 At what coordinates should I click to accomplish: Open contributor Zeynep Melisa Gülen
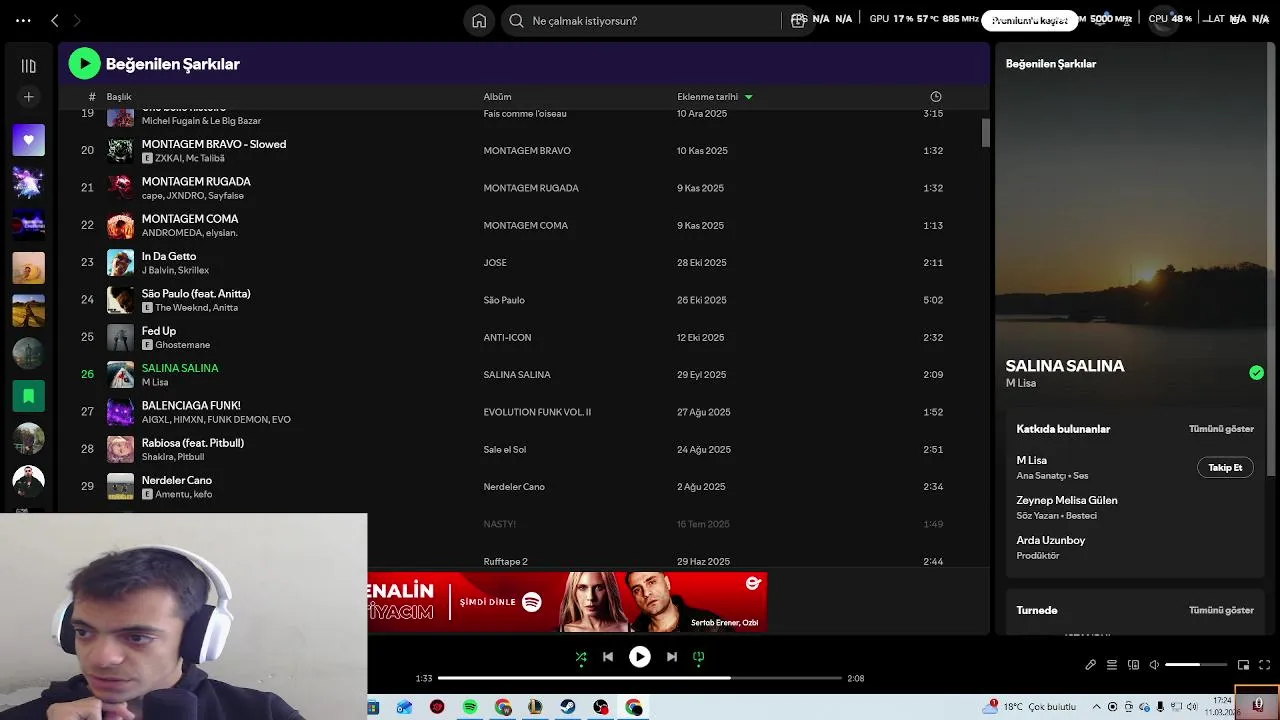tap(1067, 500)
